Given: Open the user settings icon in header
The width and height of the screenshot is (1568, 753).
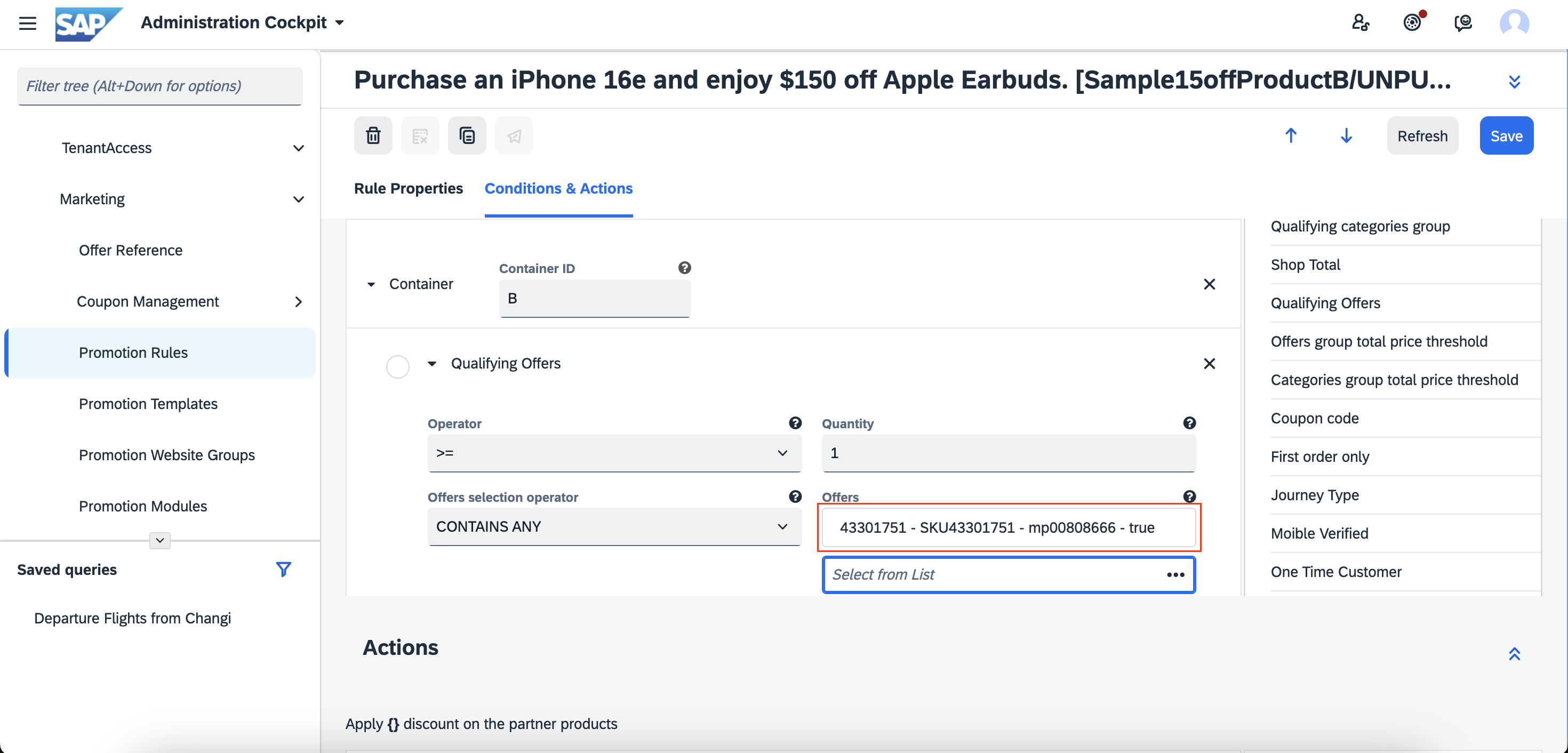Looking at the screenshot, I should 1360,23.
